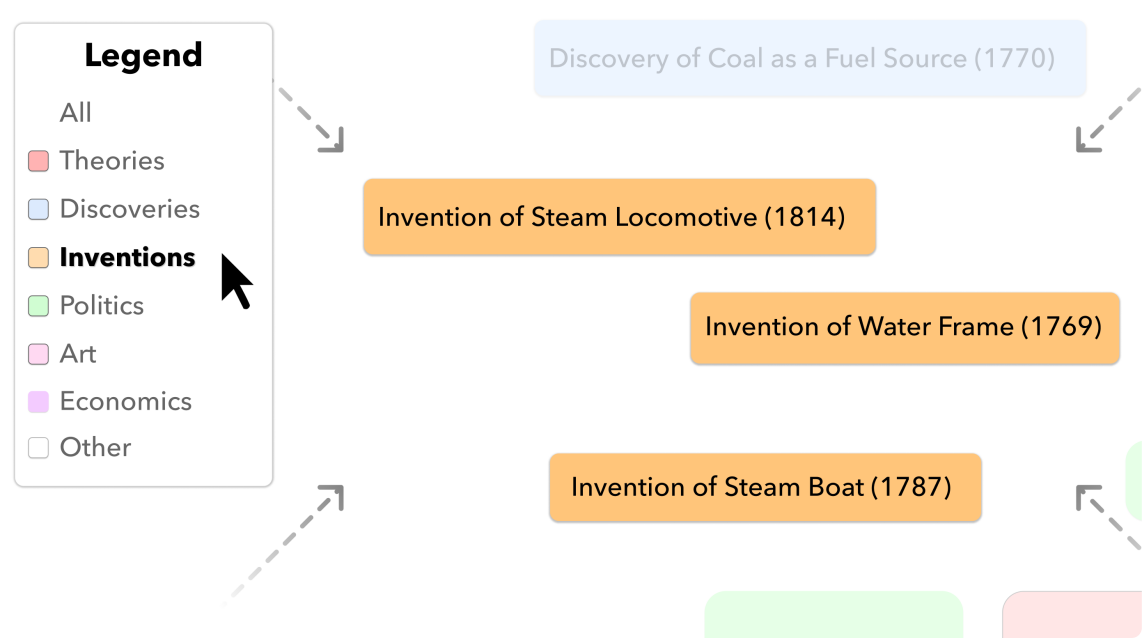Screen dimensions: 1142x638
Task: Filter by Discoveries label
Action: click(x=130, y=209)
